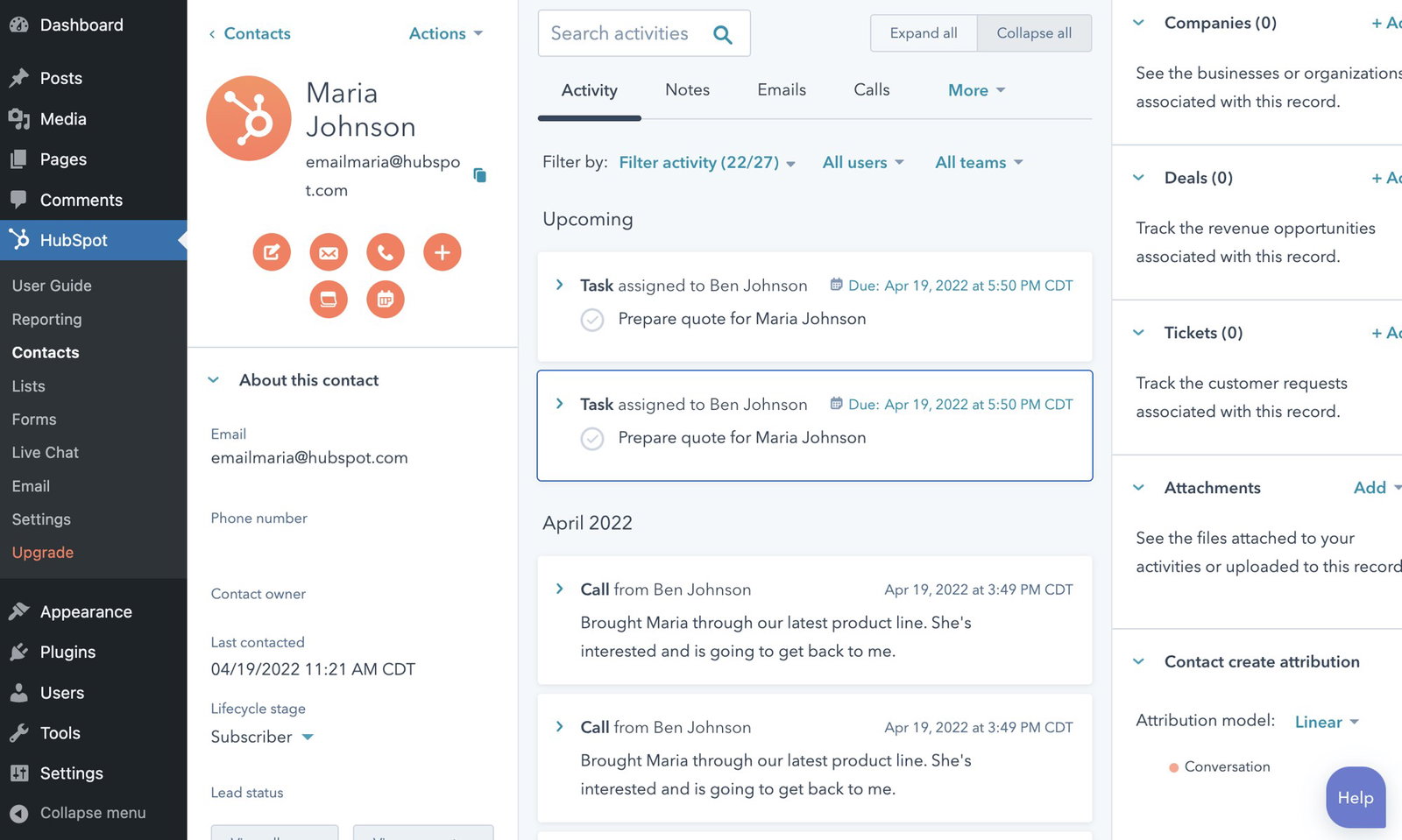The image size is (1402, 840).
Task: Collapse the About this contact section
Action: [x=214, y=379]
